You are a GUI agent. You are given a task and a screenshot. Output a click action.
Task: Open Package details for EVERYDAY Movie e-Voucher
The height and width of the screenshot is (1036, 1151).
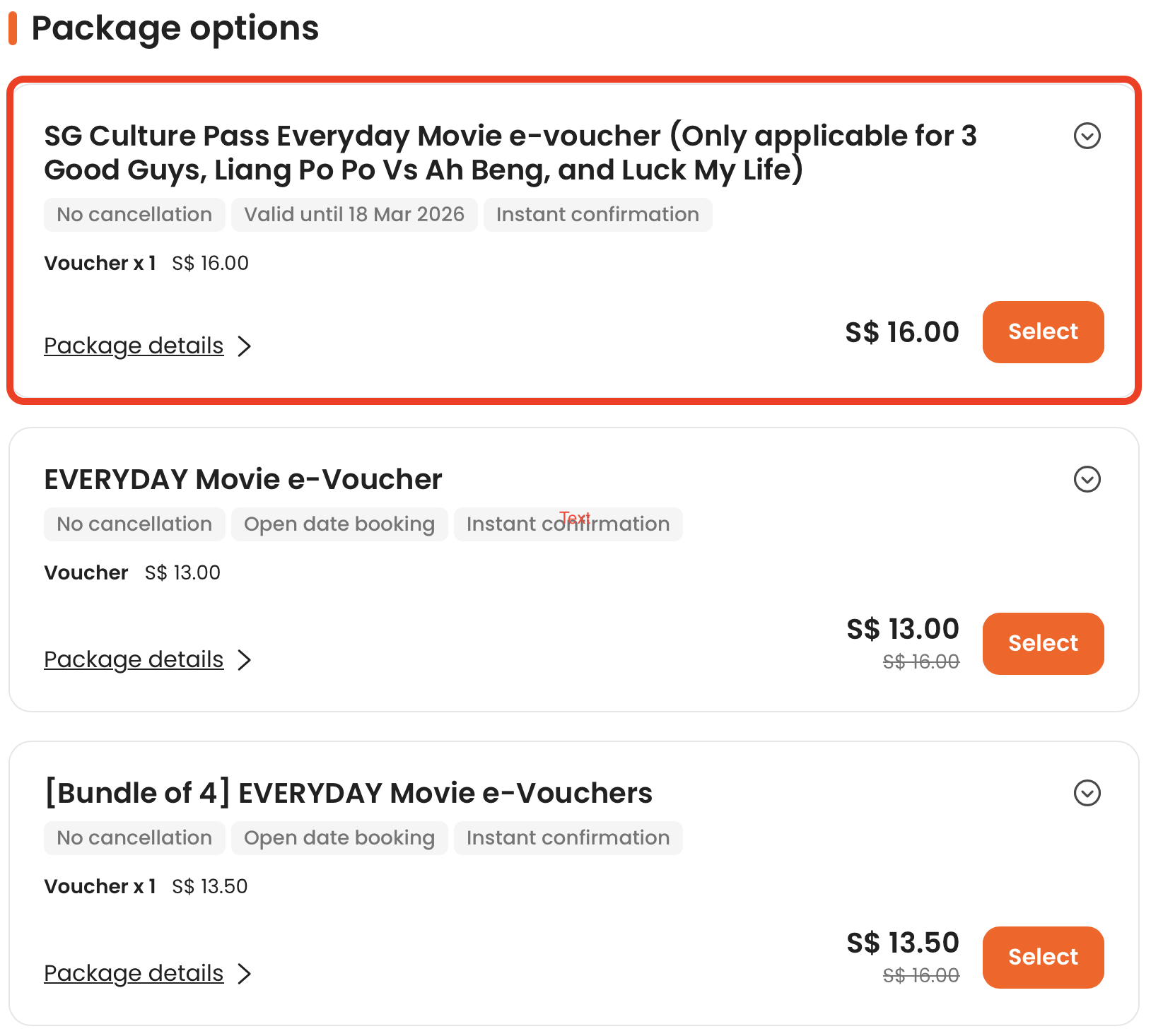134,659
